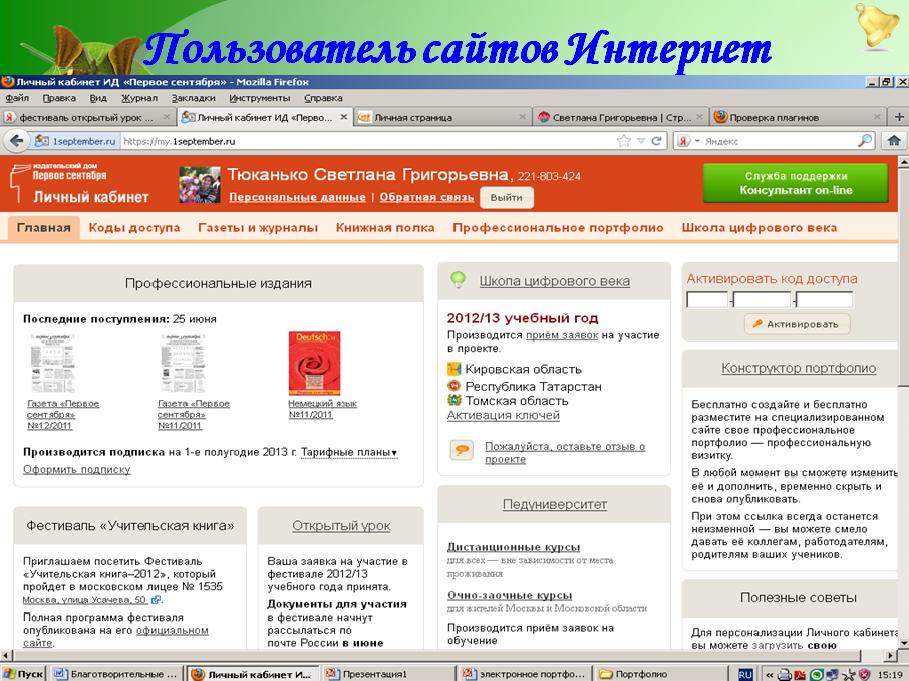Screen dimensions: 909x681
Task: Show the URL history dropdown arrow
Action: pyautogui.click(x=641, y=141)
